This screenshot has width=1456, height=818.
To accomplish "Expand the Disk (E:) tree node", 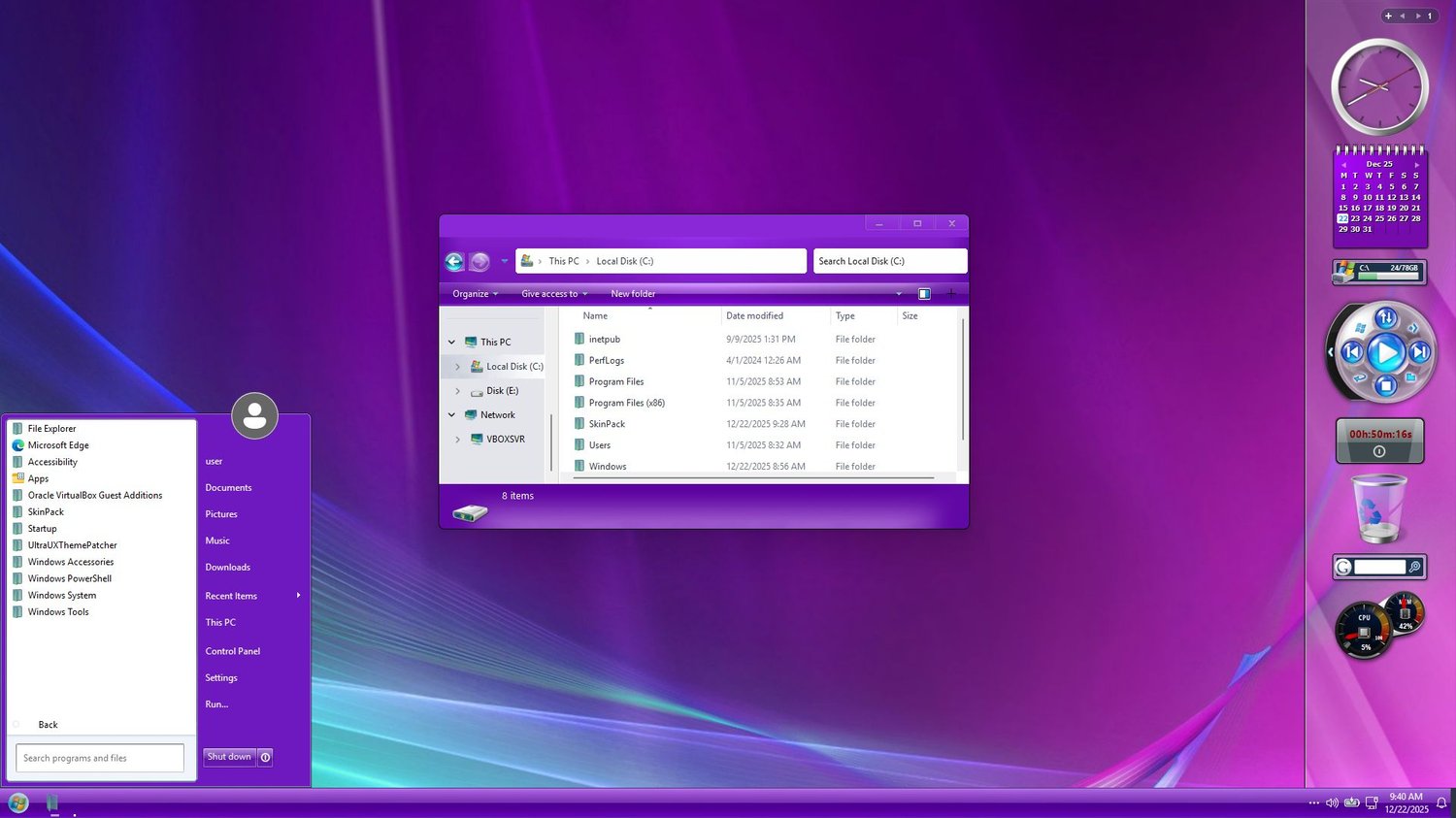I will [x=457, y=391].
